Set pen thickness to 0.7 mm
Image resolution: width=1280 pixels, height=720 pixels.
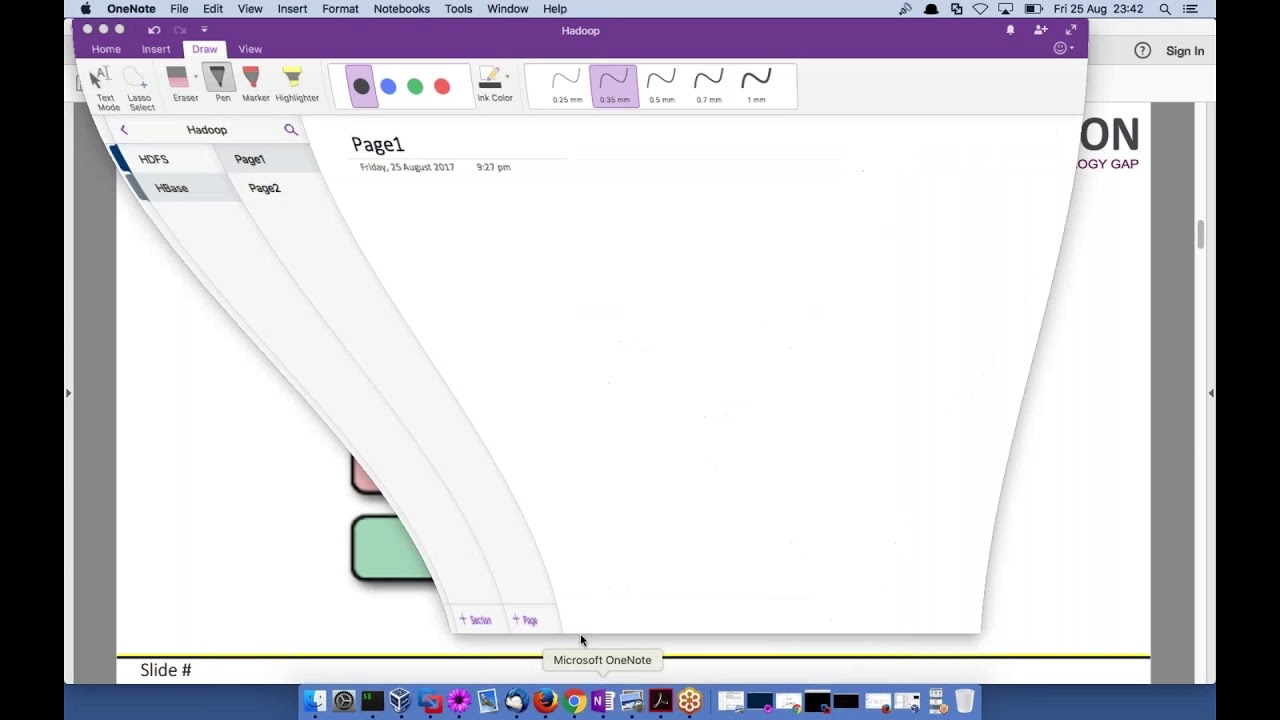708,86
